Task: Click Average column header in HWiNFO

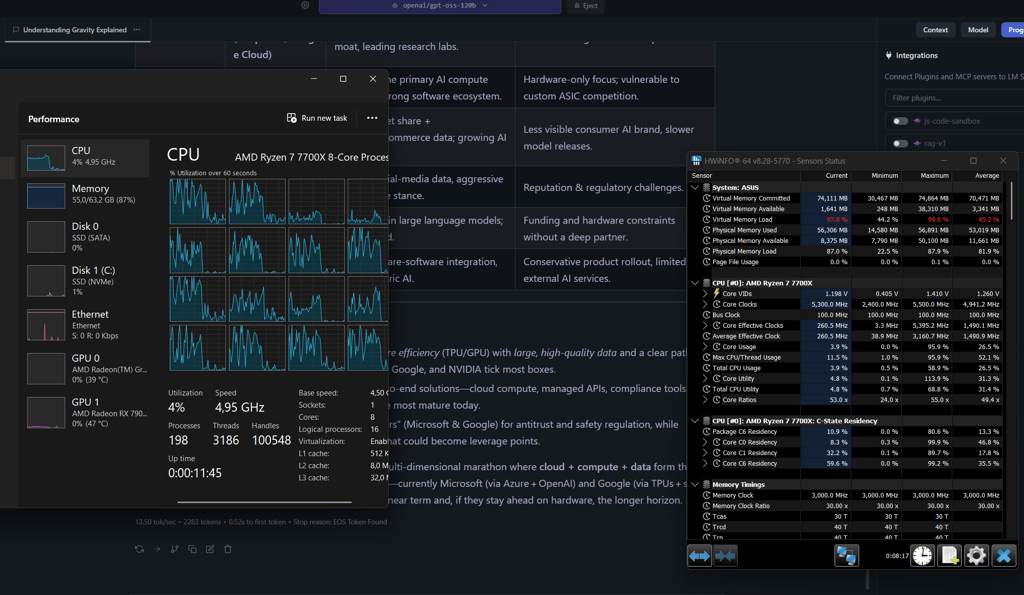Action: pyautogui.click(x=977, y=176)
